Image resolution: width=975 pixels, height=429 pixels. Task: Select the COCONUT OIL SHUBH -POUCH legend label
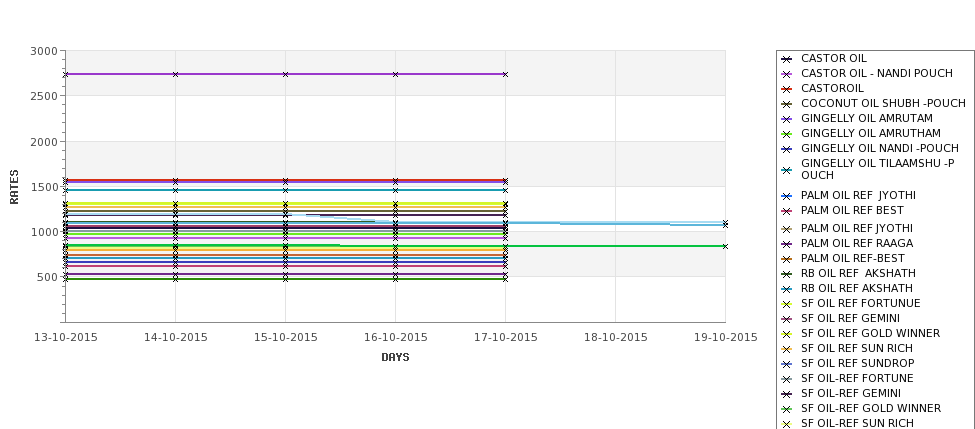coord(883,103)
